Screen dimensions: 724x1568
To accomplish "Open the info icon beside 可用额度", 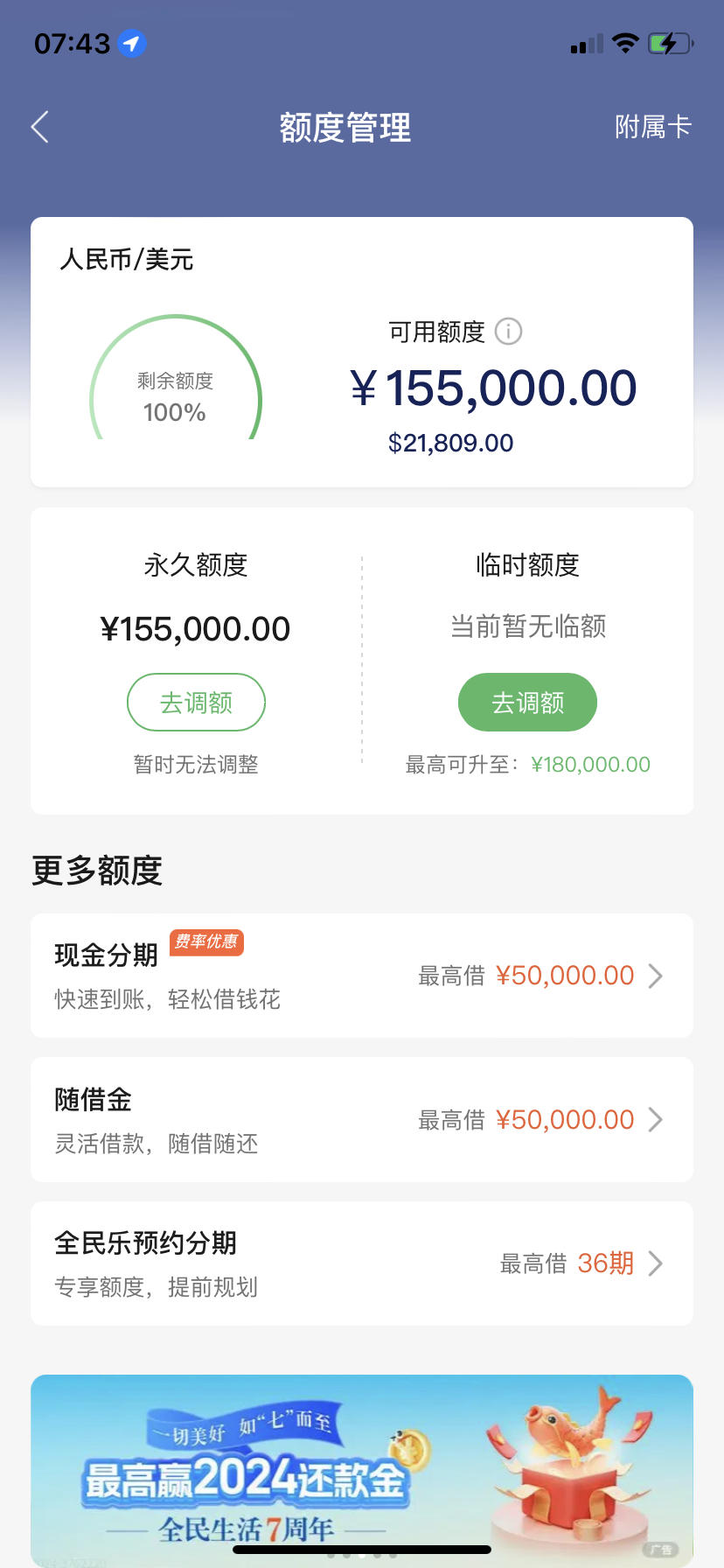I will [x=508, y=332].
